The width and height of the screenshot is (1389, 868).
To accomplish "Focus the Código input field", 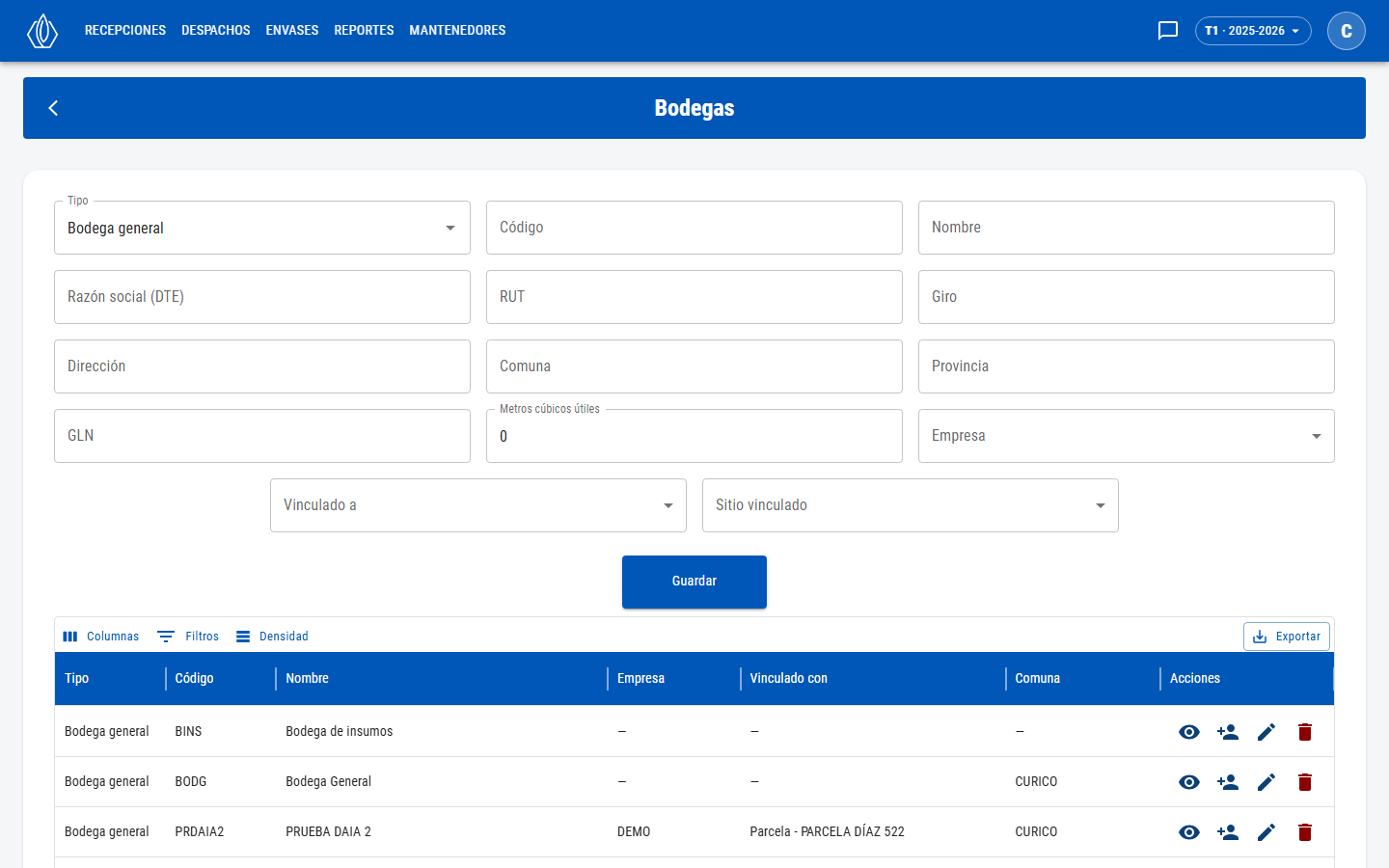I will tap(694, 228).
